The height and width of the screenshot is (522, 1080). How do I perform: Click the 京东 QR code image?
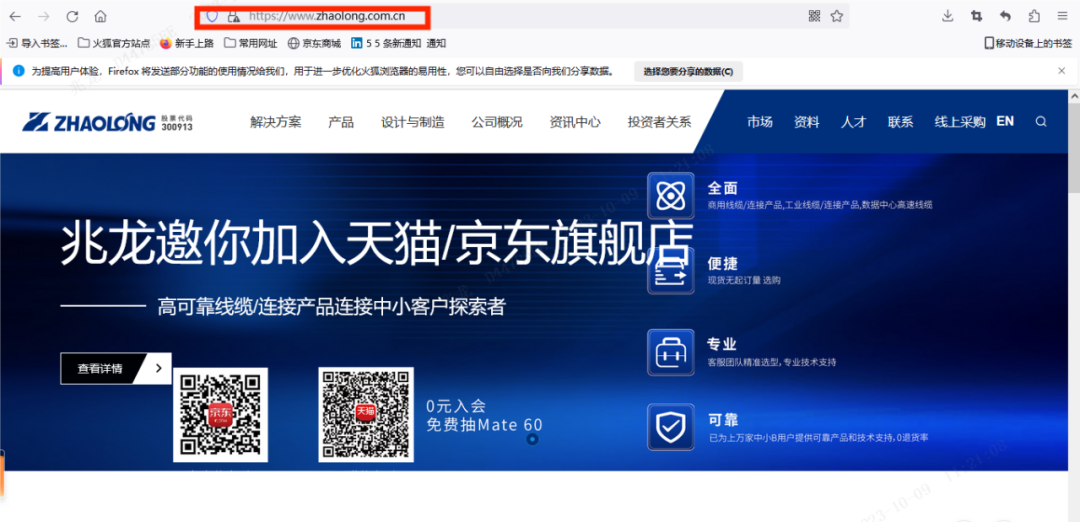point(220,415)
